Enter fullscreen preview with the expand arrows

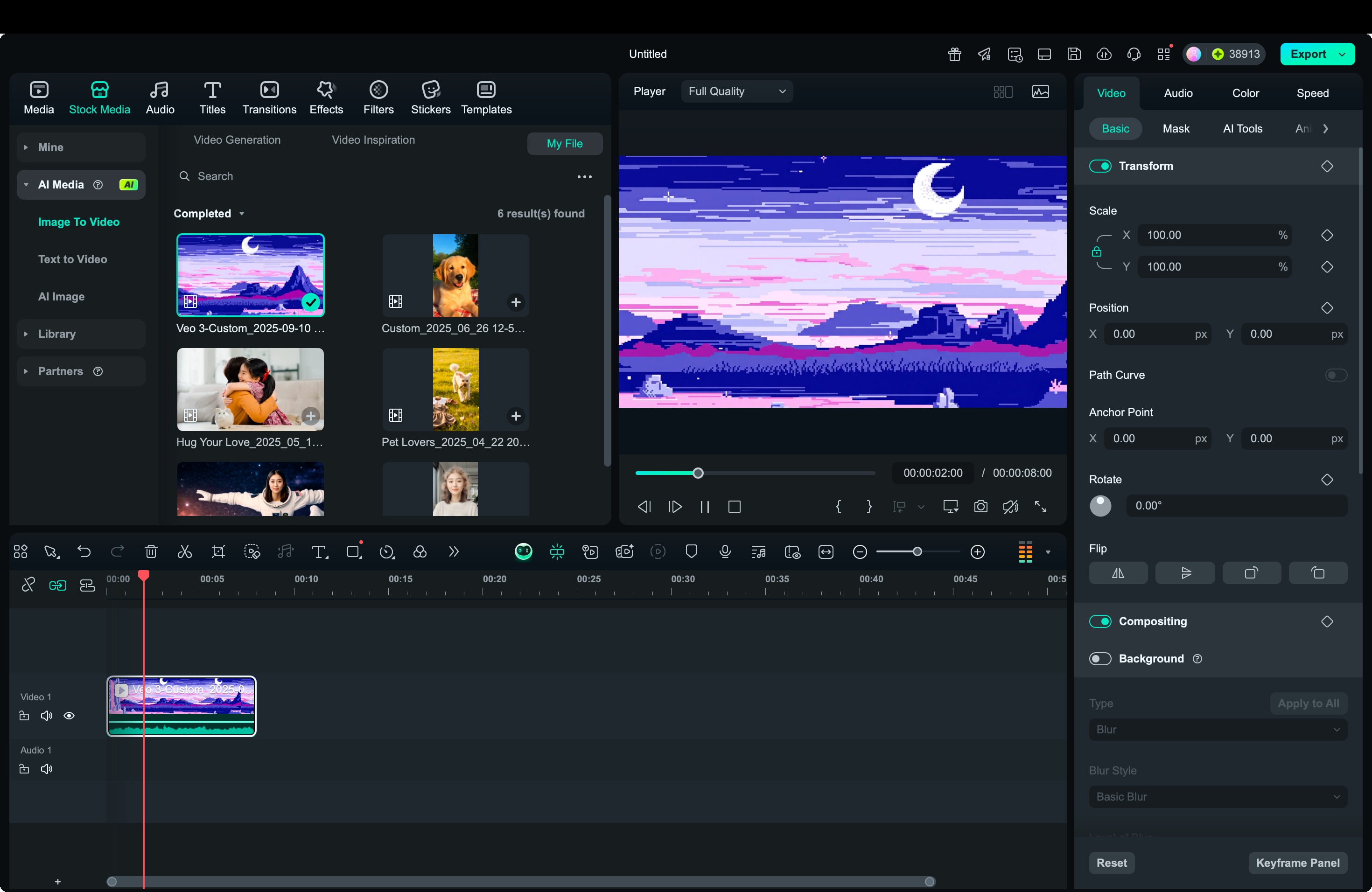[x=1041, y=507]
